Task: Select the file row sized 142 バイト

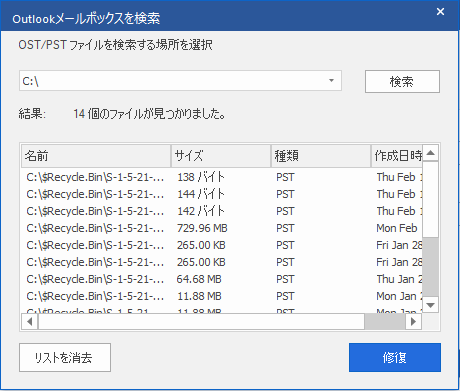Action: (x=223, y=211)
